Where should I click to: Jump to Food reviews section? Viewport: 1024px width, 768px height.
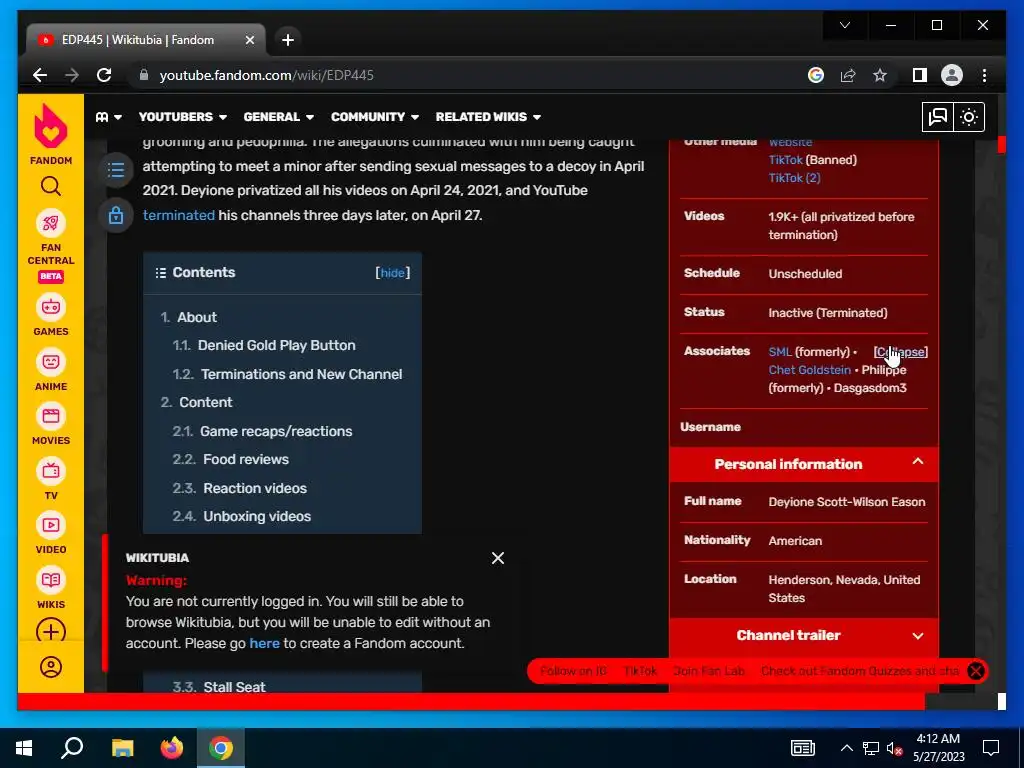[x=246, y=459]
